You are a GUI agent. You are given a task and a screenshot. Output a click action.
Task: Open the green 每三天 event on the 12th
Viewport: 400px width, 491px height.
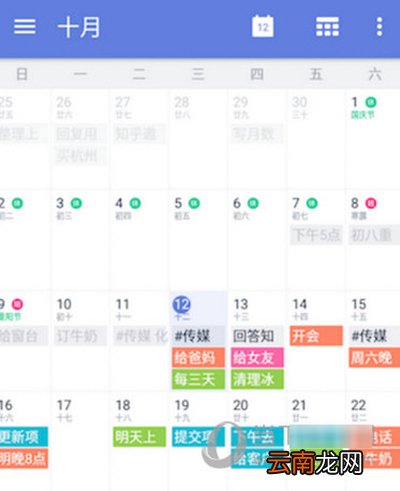click(x=198, y=379)
